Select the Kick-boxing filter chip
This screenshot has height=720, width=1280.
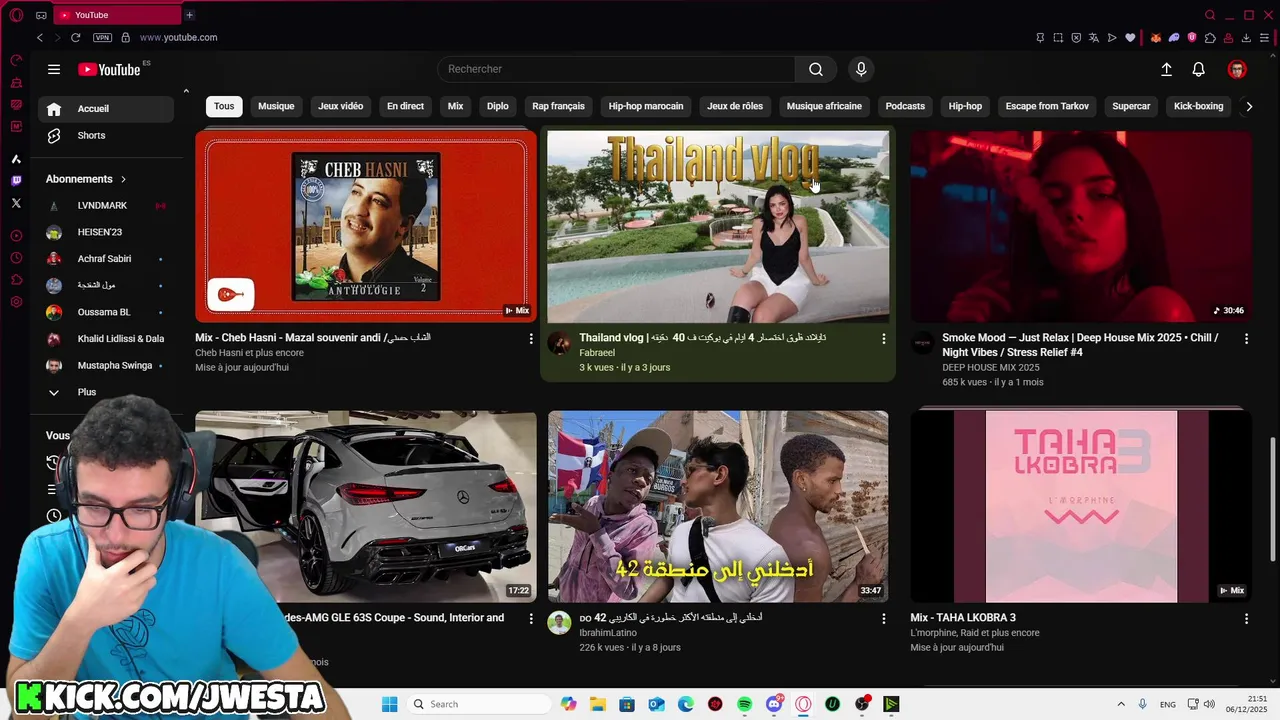(1198, 106)
